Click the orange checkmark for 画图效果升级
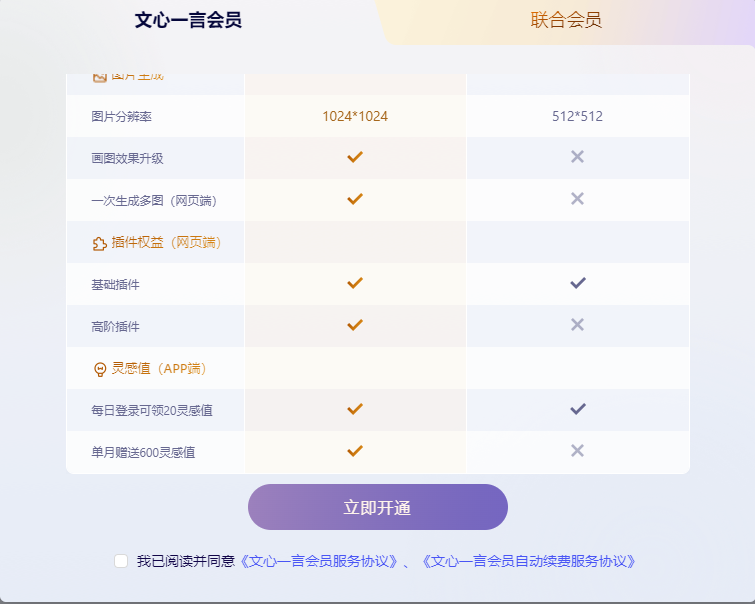 (x=355, y=157)
